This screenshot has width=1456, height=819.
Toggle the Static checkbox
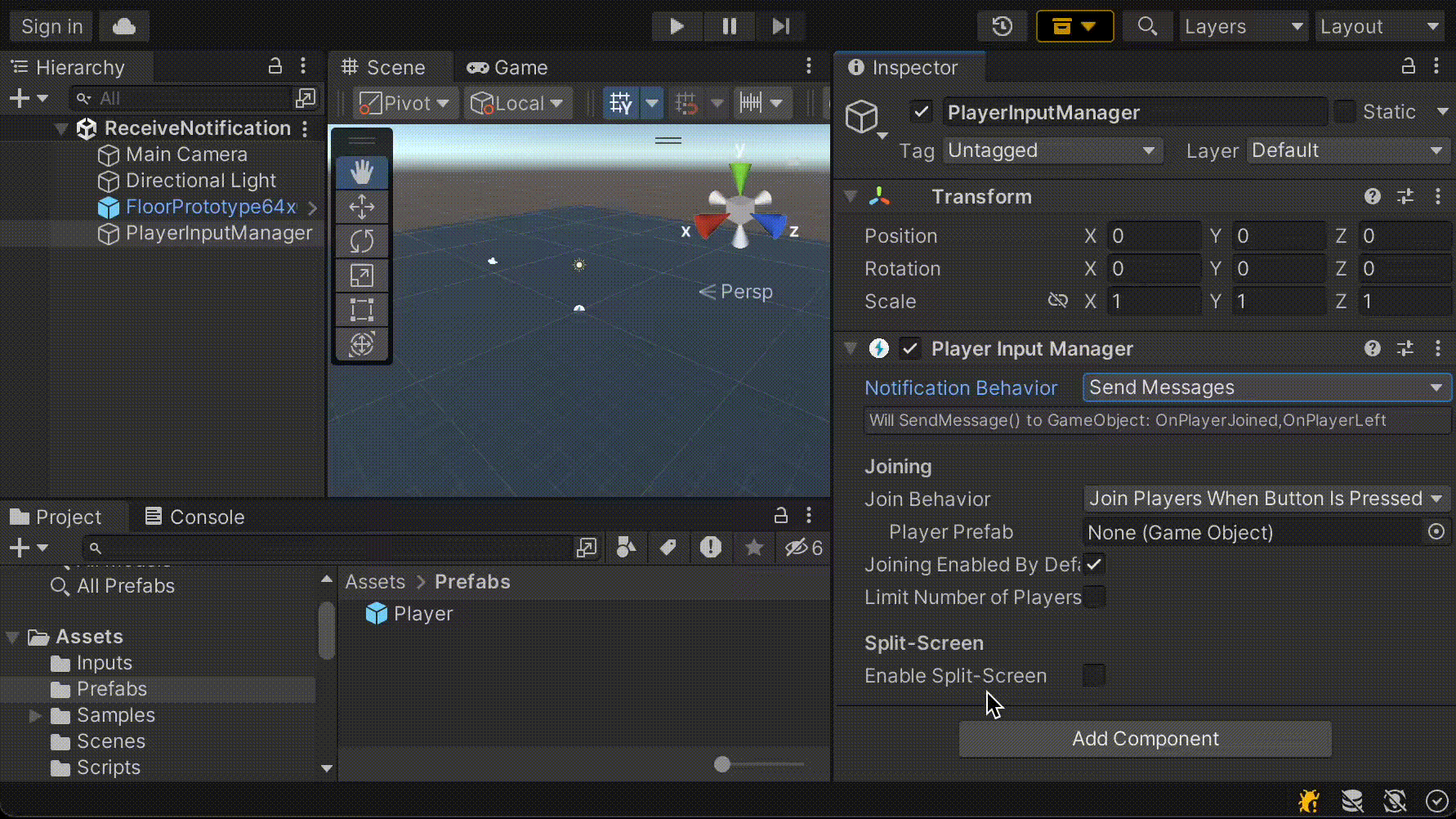pyautogui.click(x=1344, y=111)
